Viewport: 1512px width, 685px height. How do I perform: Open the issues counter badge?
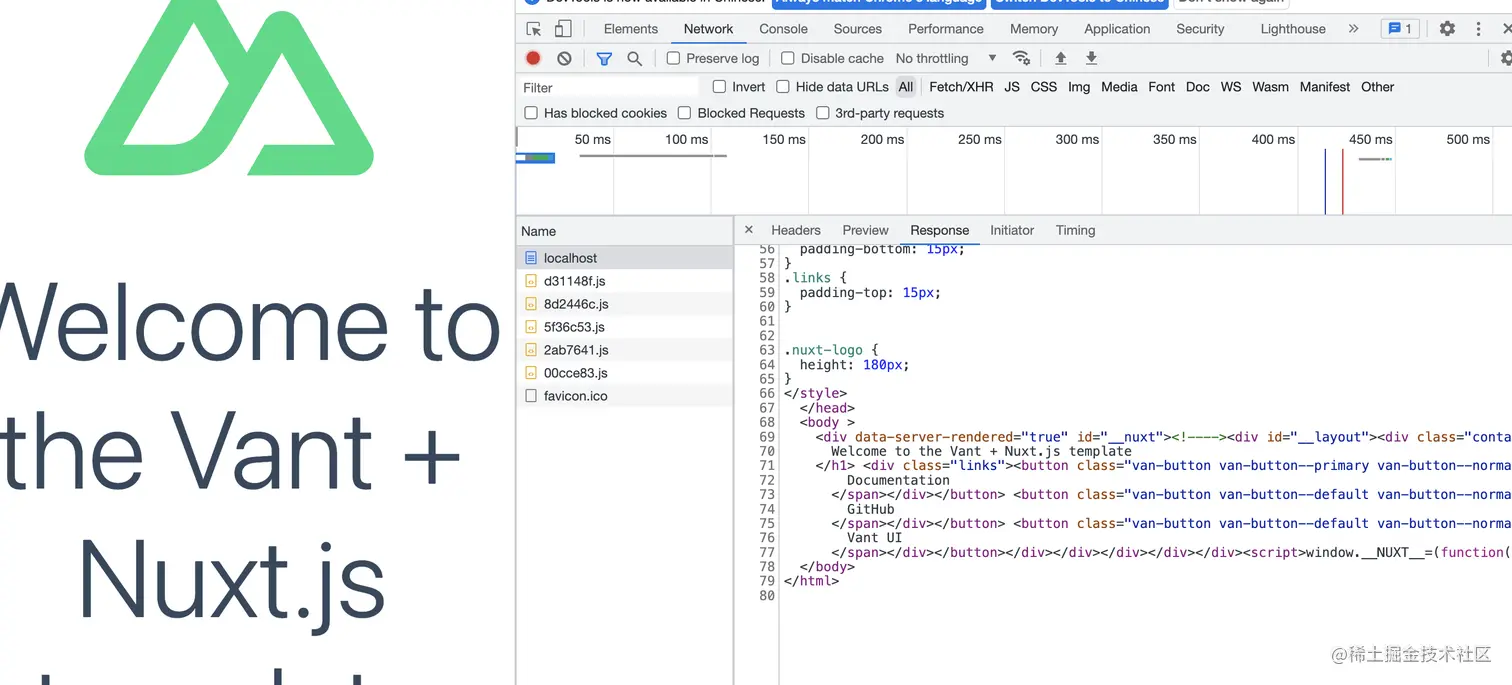pyautogui.click(x=1401, y=29)
